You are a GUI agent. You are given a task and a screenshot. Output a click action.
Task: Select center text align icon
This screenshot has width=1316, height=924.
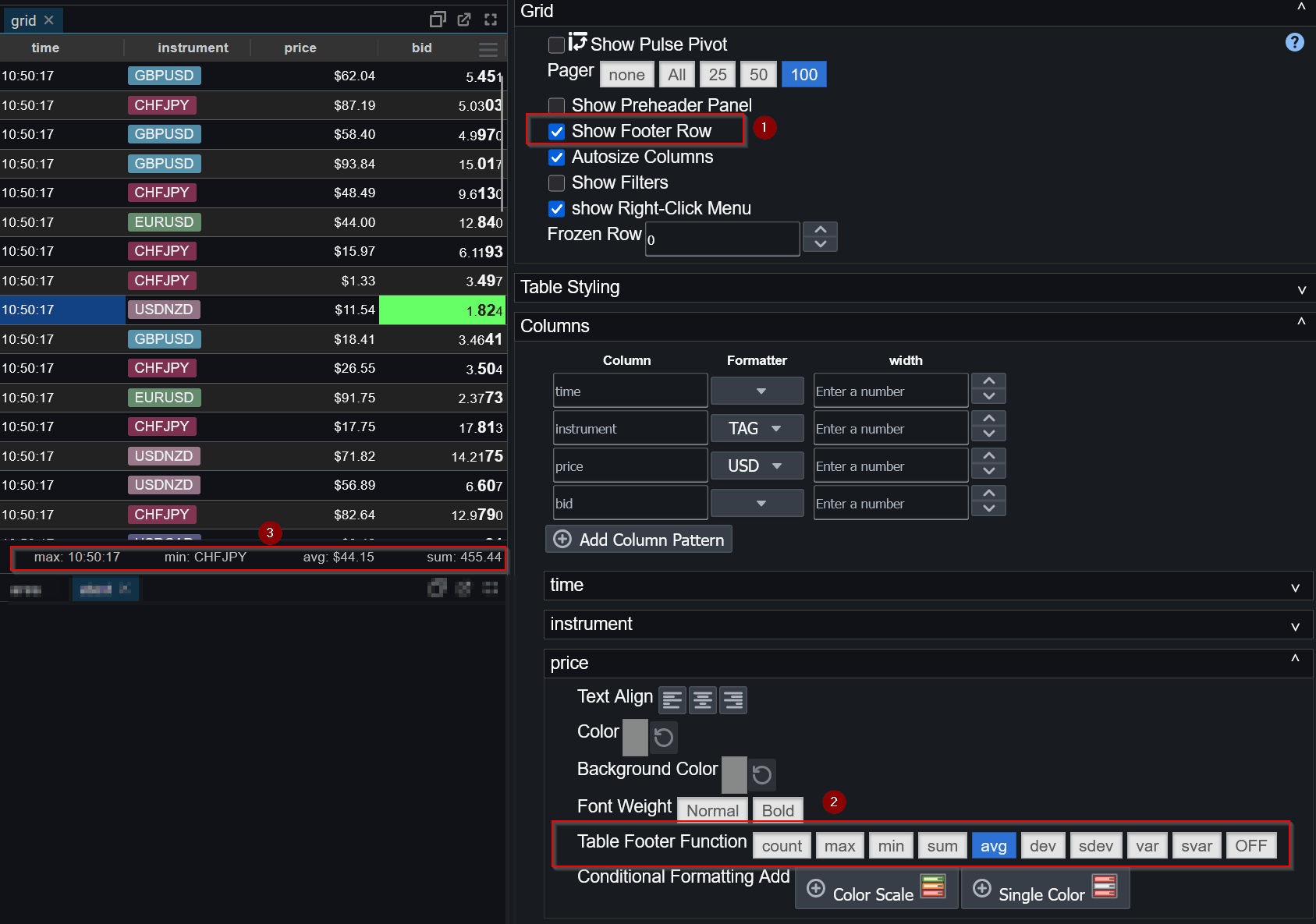[703, 700]
